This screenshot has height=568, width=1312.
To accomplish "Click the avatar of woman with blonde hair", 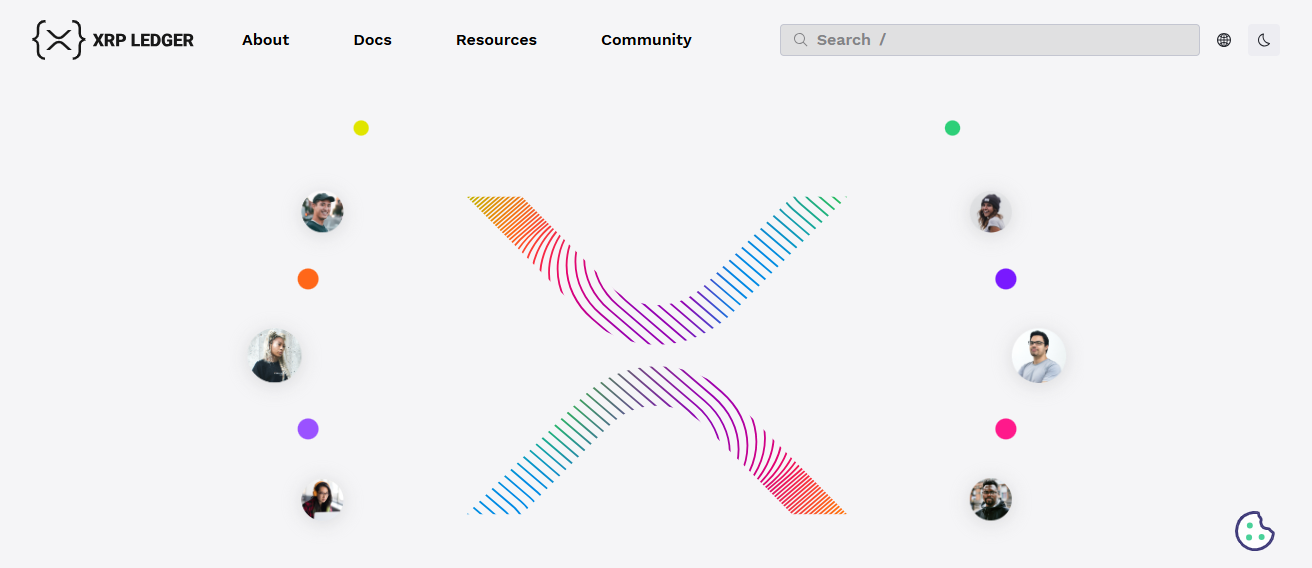I will click(x=274, y=356).
